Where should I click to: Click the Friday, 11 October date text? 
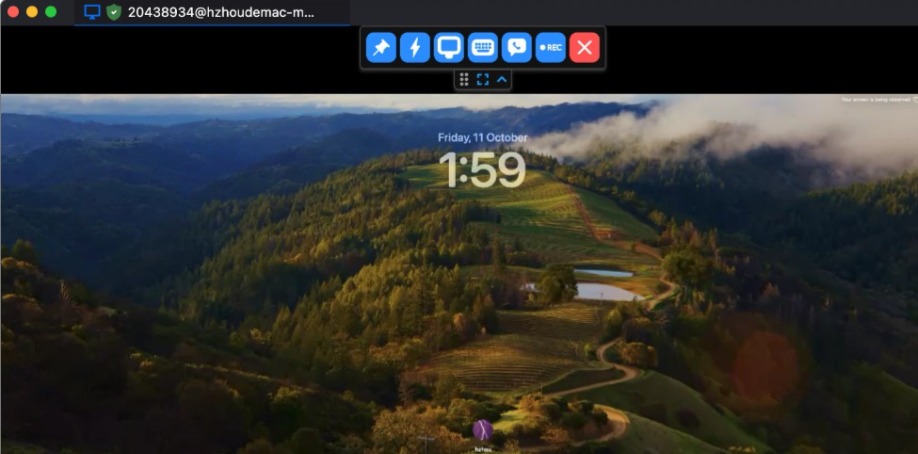(x=482, y=137)
